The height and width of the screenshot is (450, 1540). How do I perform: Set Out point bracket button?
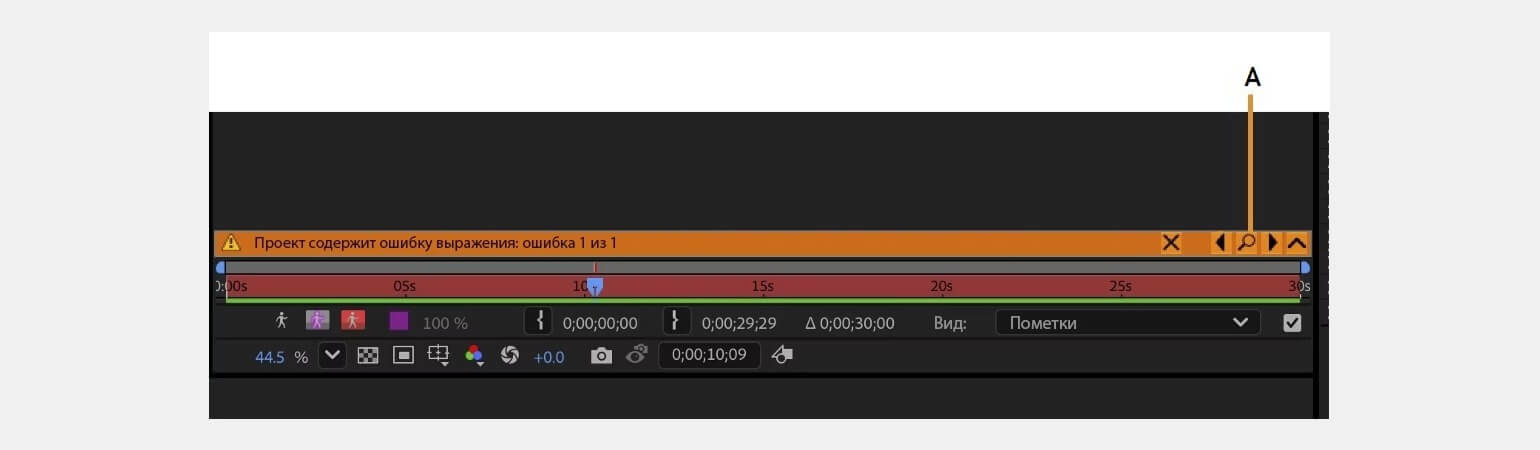coord(677,322)
